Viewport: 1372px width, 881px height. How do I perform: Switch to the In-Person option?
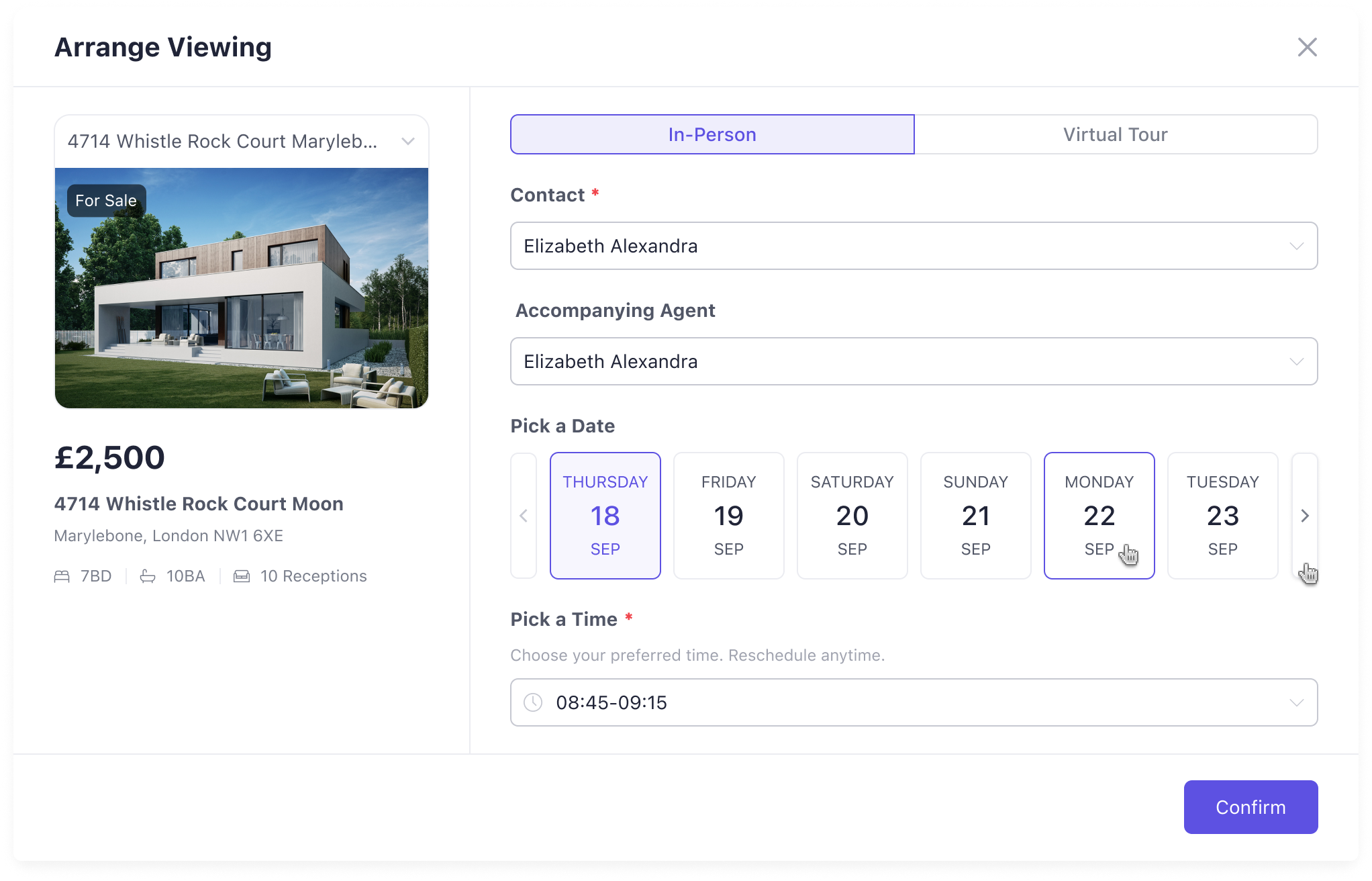point(712,134)
